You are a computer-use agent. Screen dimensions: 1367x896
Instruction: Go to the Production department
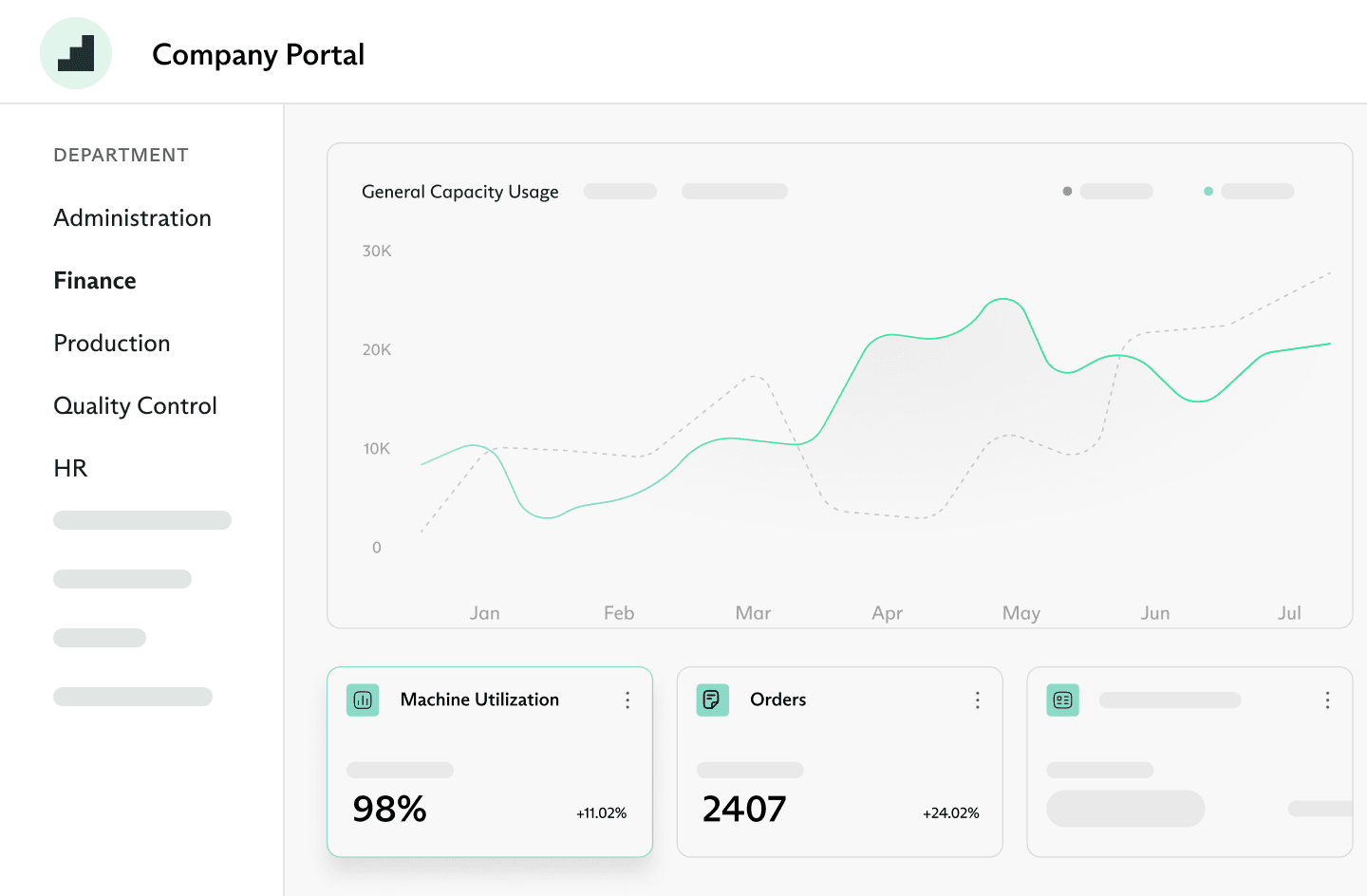[112, 344]
